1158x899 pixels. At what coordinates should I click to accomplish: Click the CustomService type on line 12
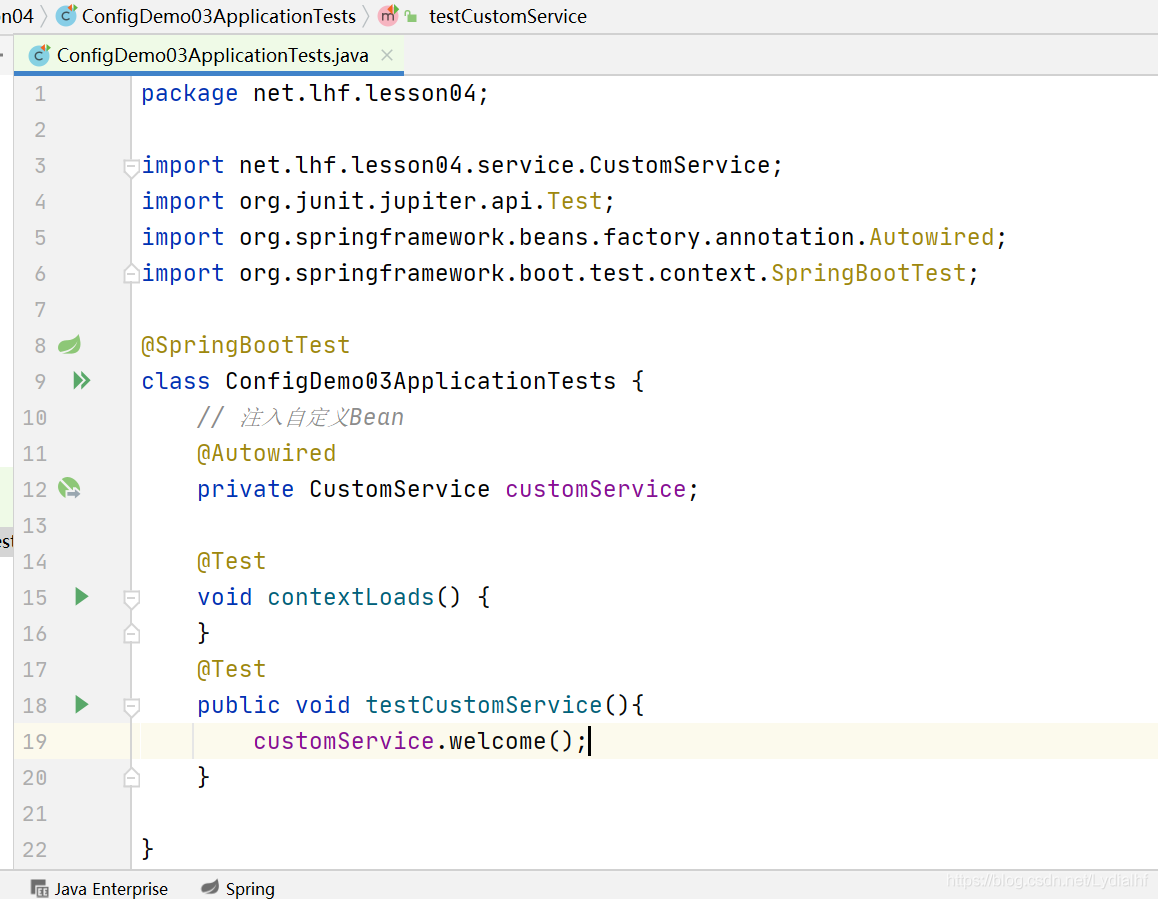click(x=399, y=489)
